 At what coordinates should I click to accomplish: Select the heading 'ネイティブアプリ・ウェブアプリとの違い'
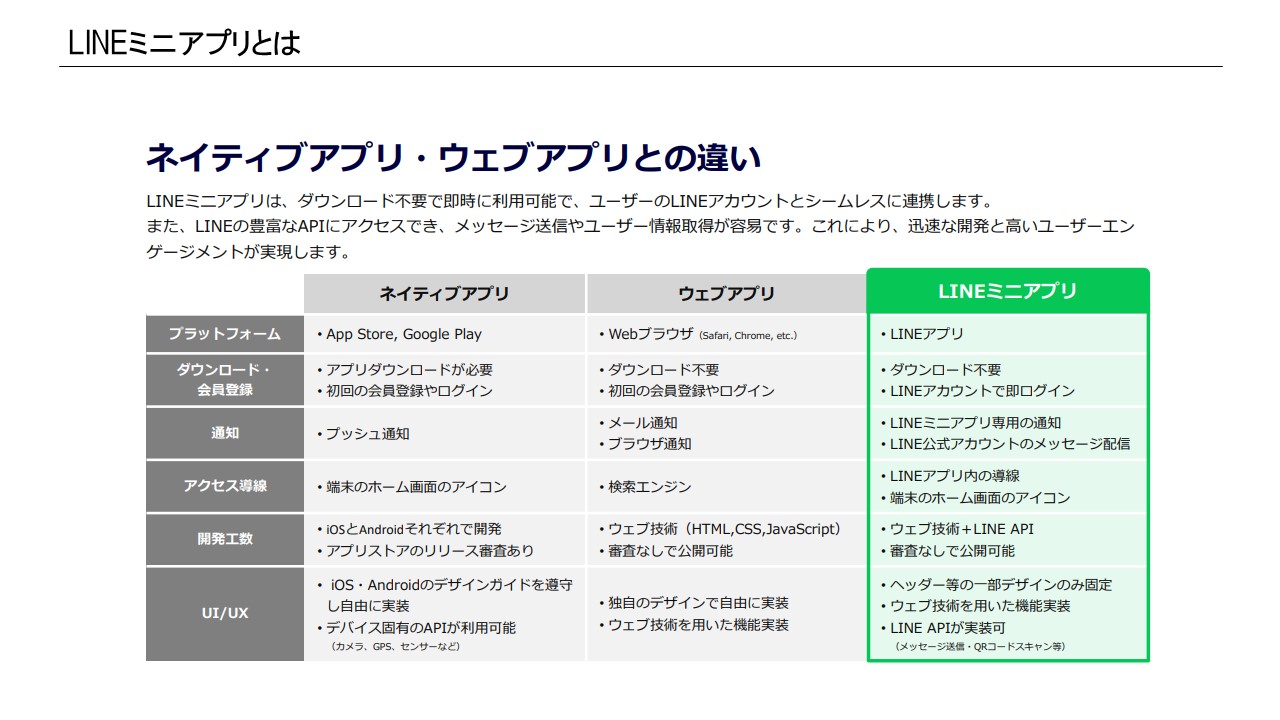pos(453,158)
